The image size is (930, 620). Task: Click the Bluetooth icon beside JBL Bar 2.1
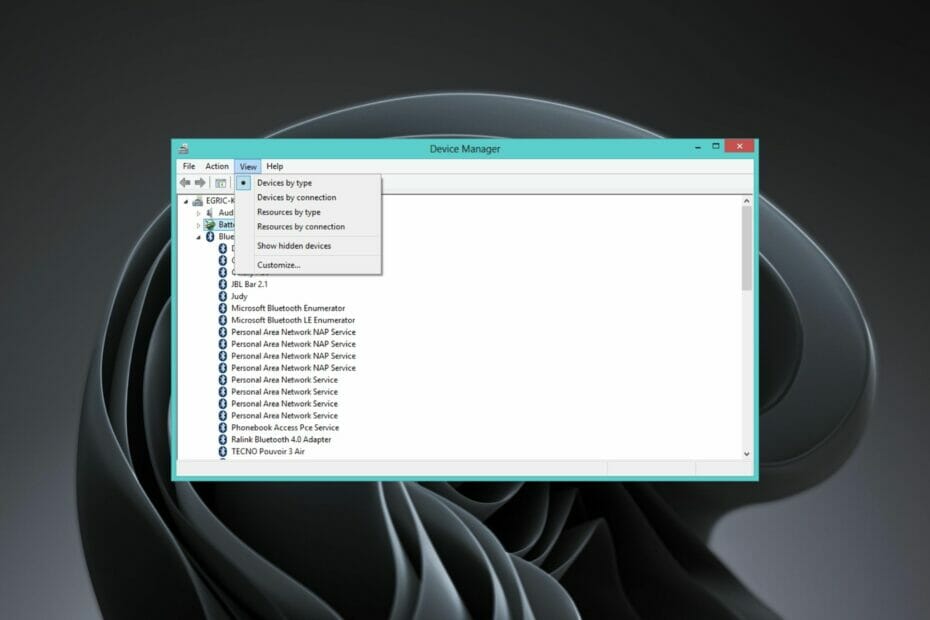[222, 285]
